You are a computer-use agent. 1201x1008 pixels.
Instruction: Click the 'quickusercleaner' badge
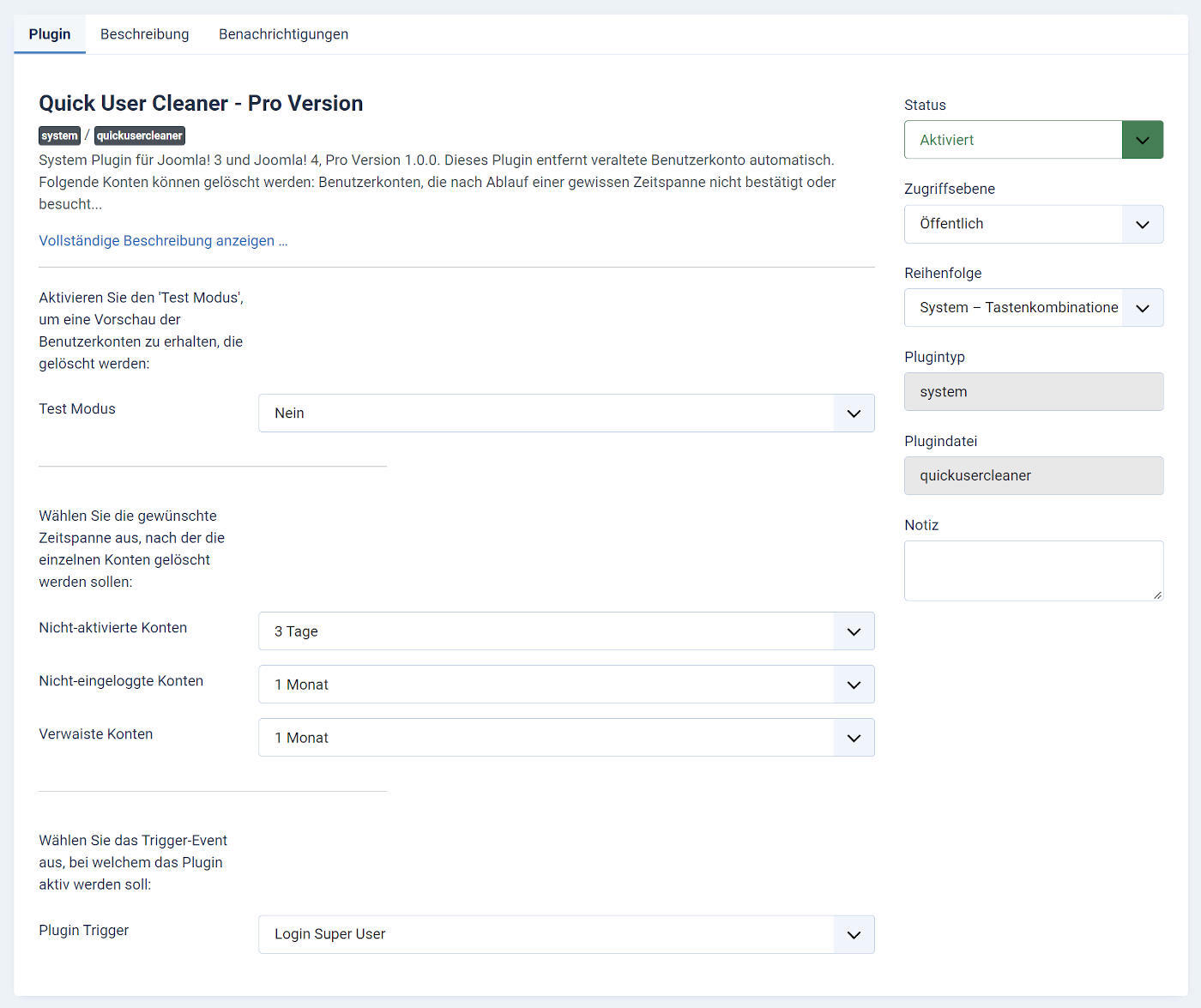click(x=139, y=136)
